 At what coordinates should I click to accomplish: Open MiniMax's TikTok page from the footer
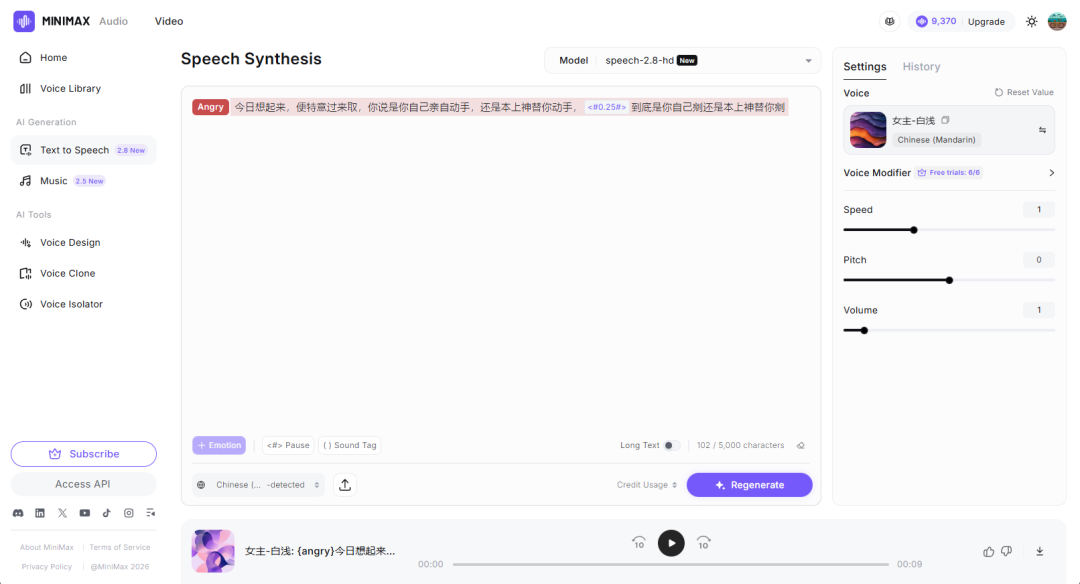coord(106,512)
